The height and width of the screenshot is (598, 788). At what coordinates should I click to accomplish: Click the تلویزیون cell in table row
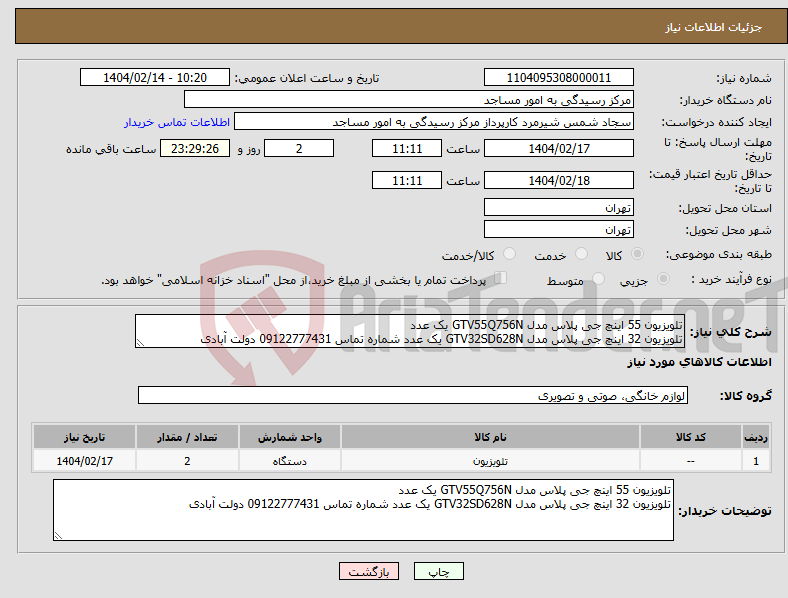click(490, 460)
